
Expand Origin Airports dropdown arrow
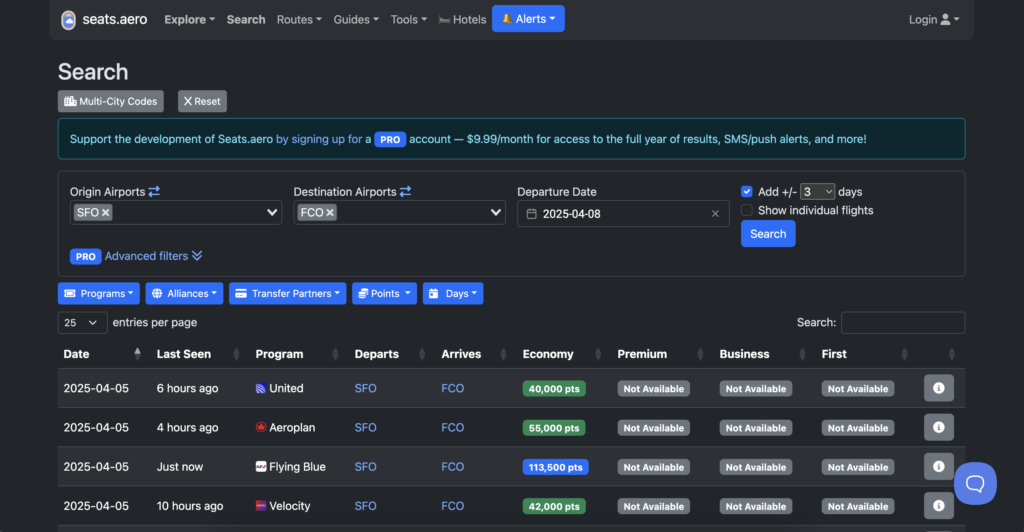click(x=272, y=212)
